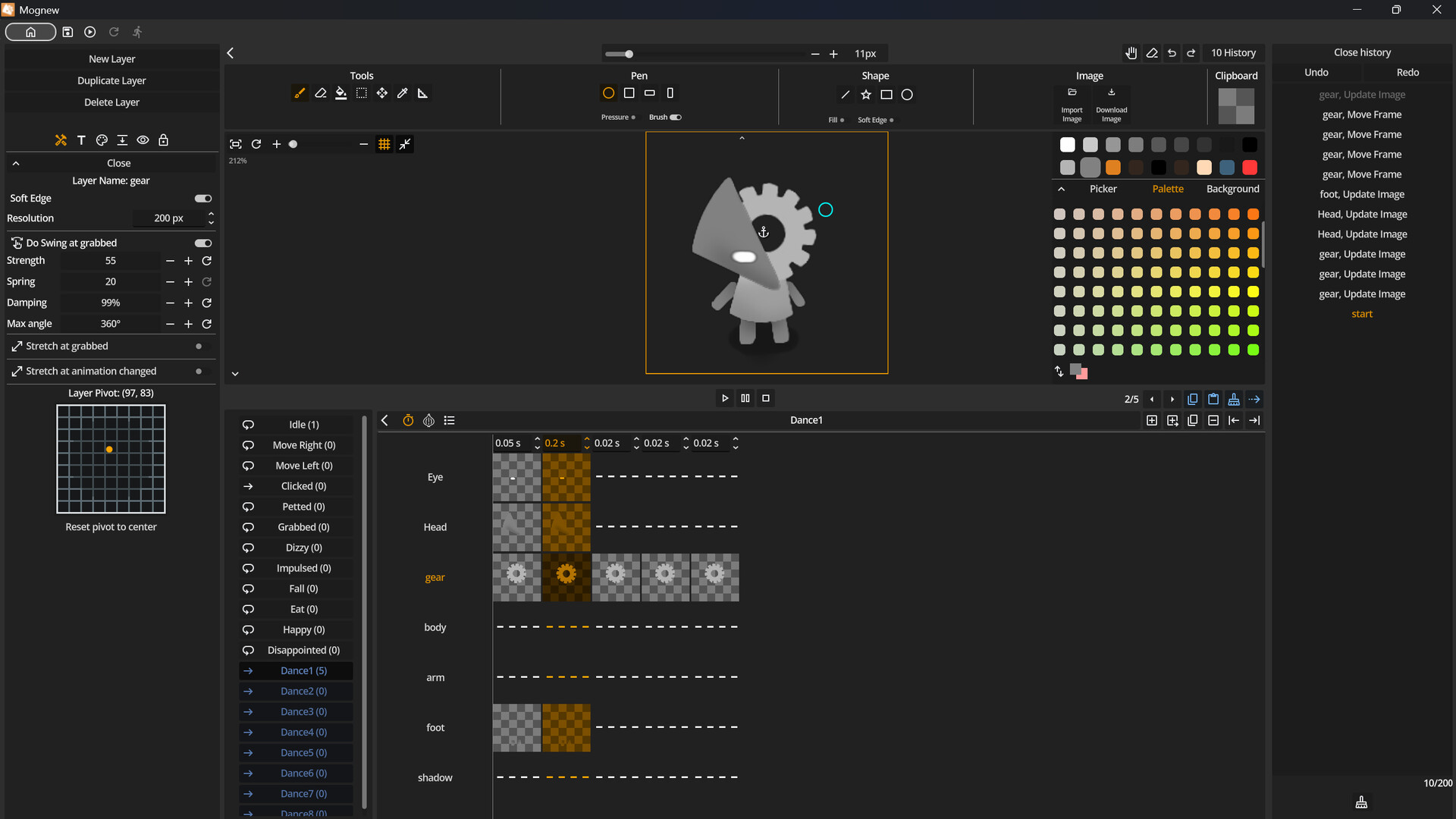This screenshot has height=819, width=1456.
Task: Choose the square pen tip
Action: (x=629, y=93)
